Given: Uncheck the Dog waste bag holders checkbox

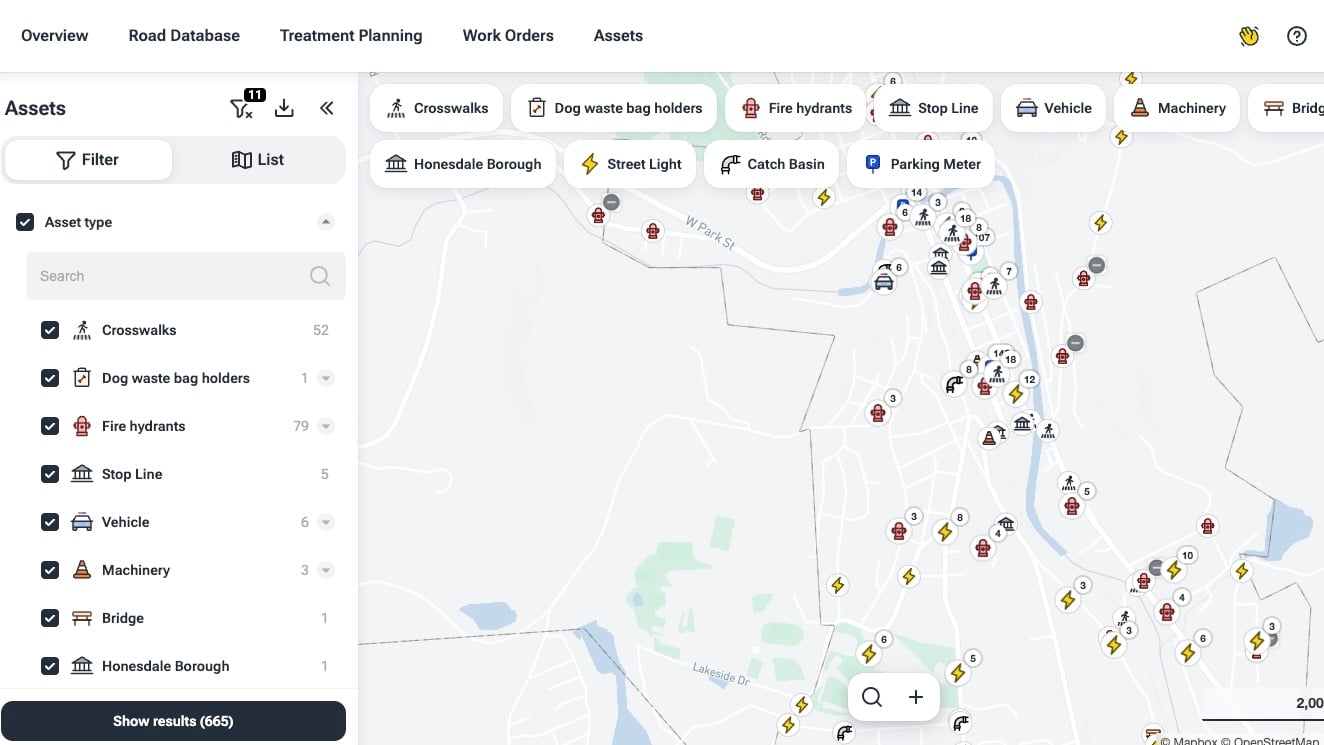Looking at the screenshot, I should pos(50,378).
